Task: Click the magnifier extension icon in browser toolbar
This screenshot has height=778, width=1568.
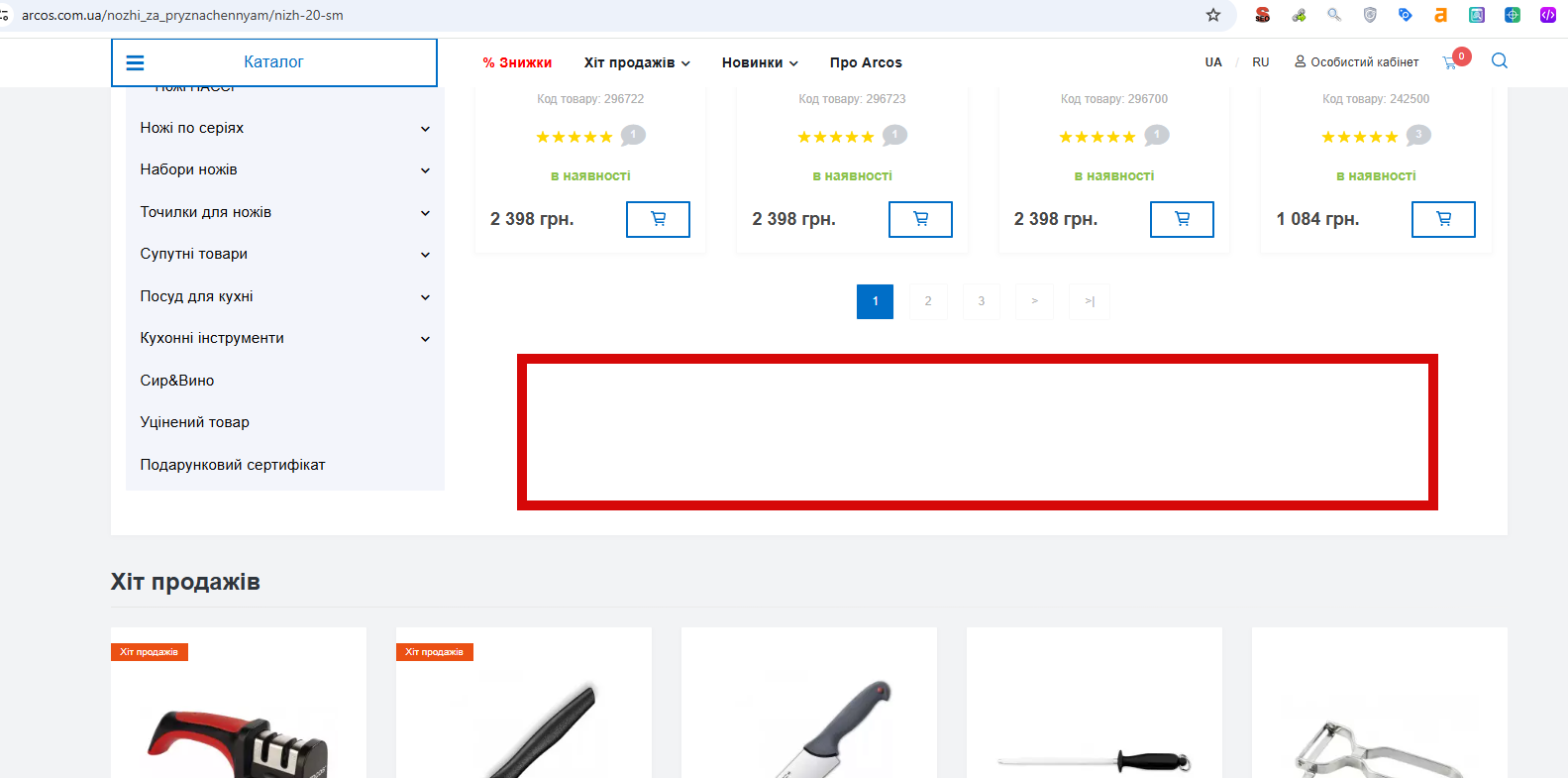Action: click(1334, 15)
